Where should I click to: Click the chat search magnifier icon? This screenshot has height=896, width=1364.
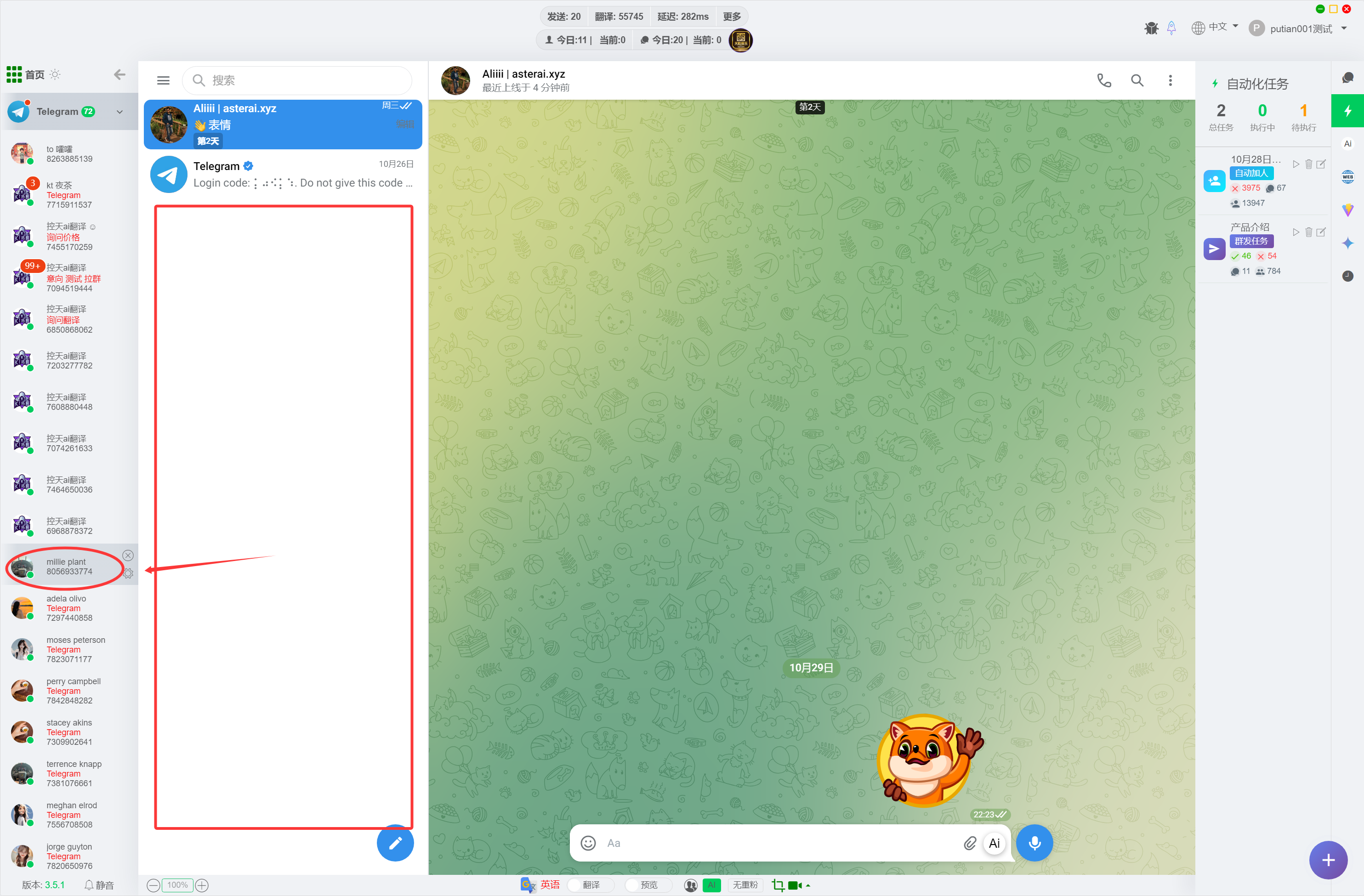coord(1137,80)
